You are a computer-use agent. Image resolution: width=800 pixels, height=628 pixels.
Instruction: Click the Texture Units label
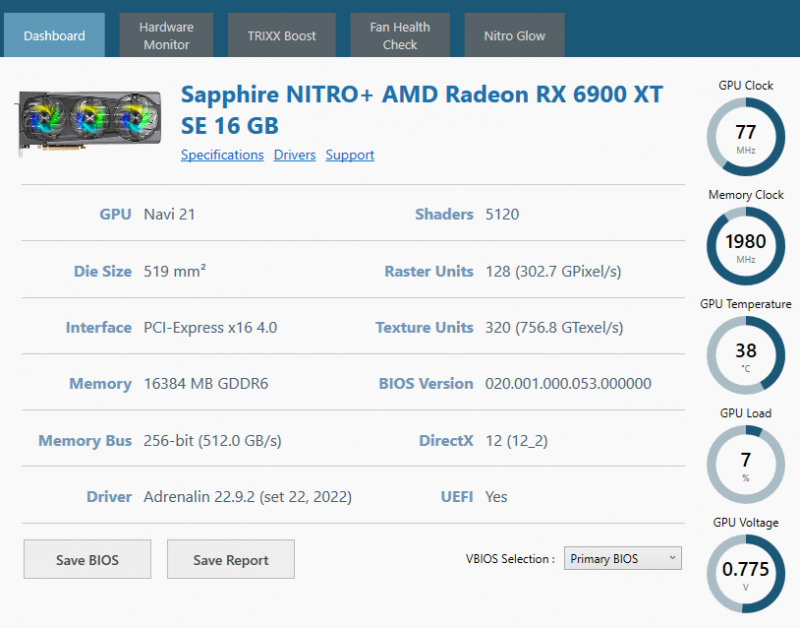pos(424,327)
